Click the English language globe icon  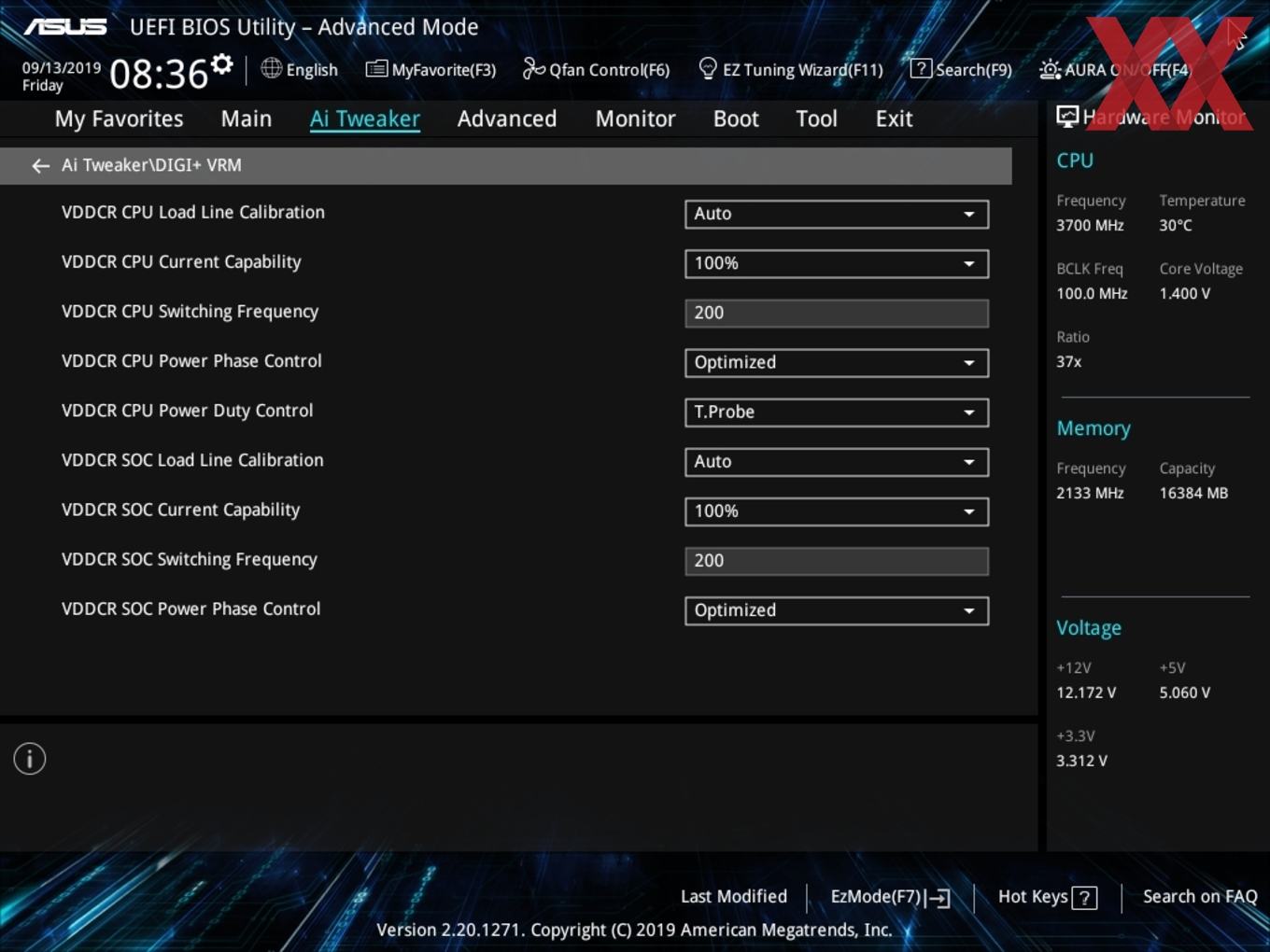click(x=271, y=68)
